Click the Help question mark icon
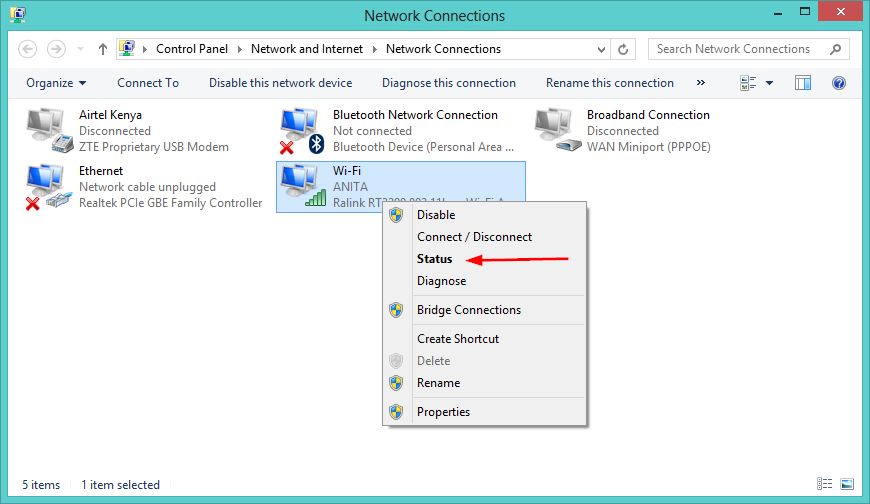Viewport: 870px width, 504px height. click(839, 83)
